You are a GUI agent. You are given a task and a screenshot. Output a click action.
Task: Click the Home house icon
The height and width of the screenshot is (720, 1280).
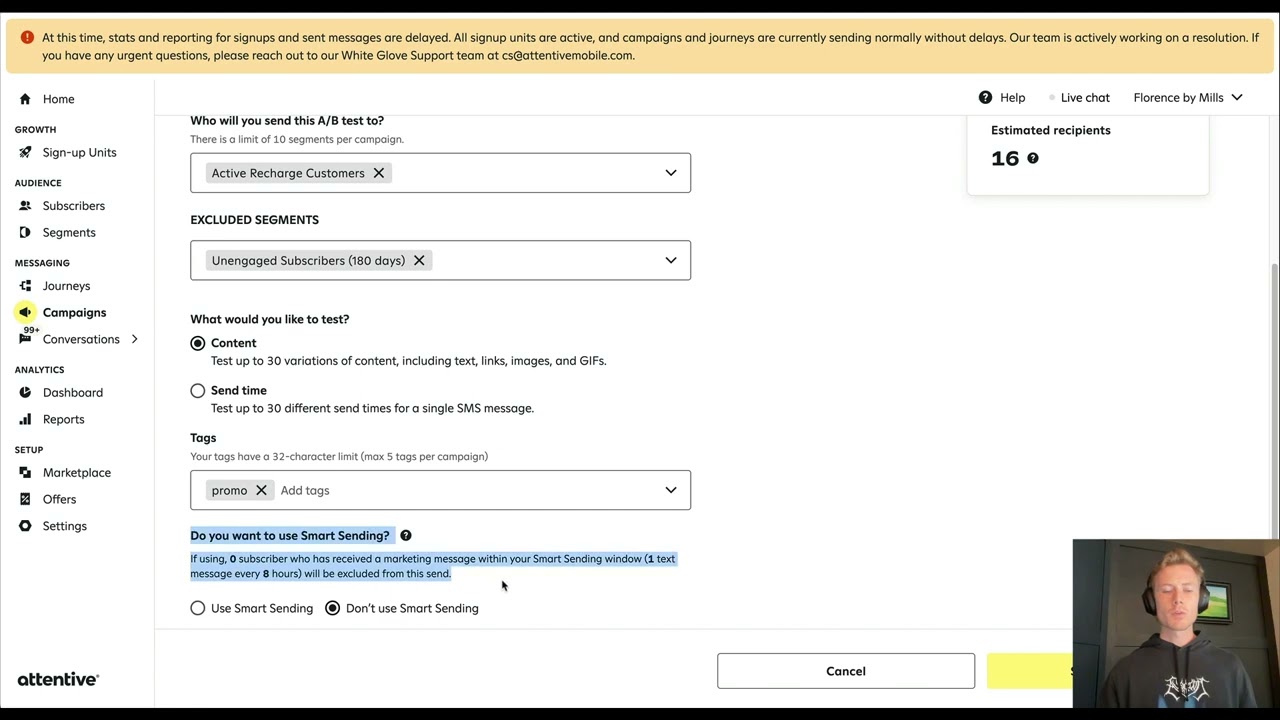pyautogui.click(x=25, y=99)
